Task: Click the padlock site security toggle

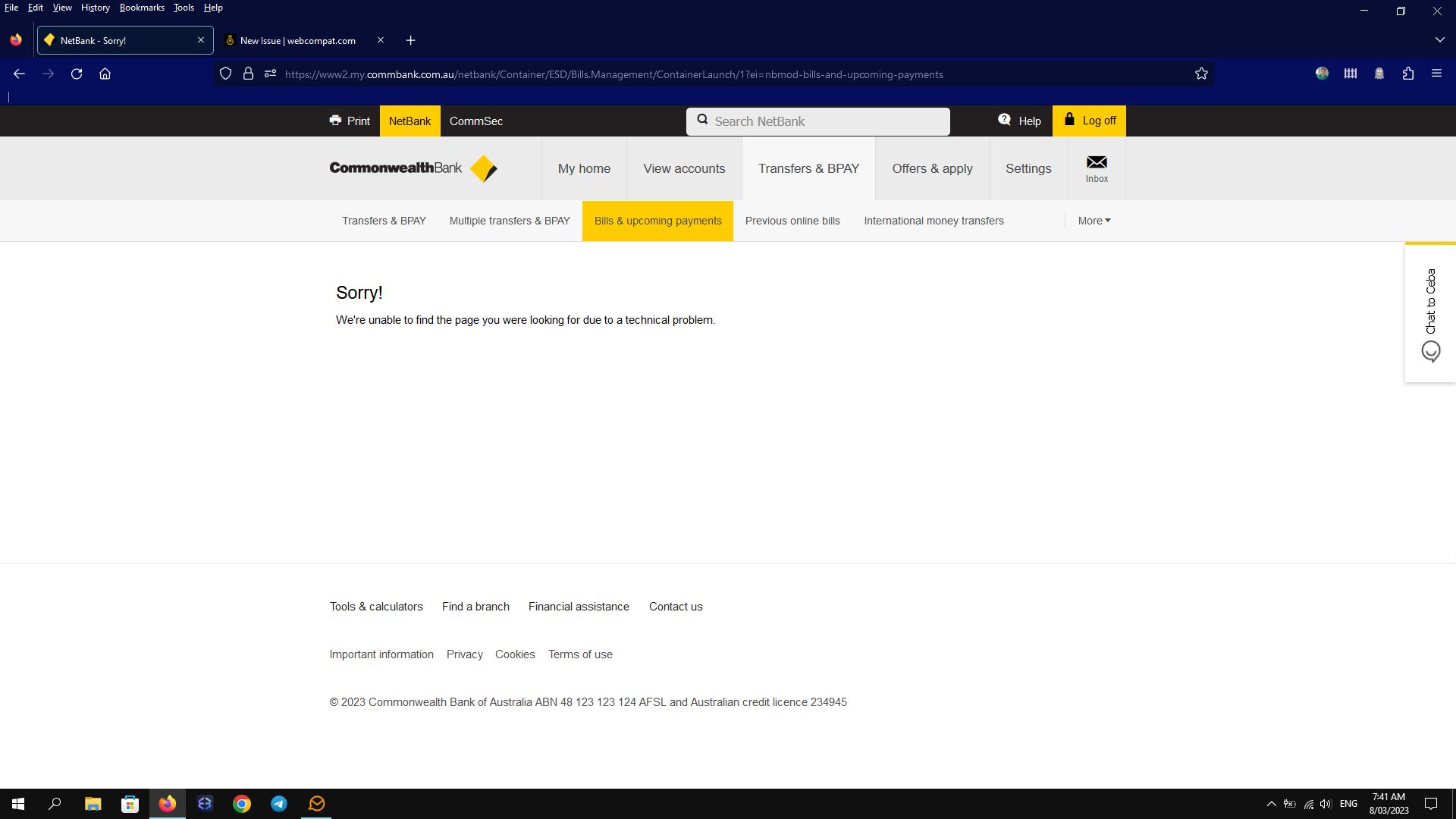Action: pos(248,74)
